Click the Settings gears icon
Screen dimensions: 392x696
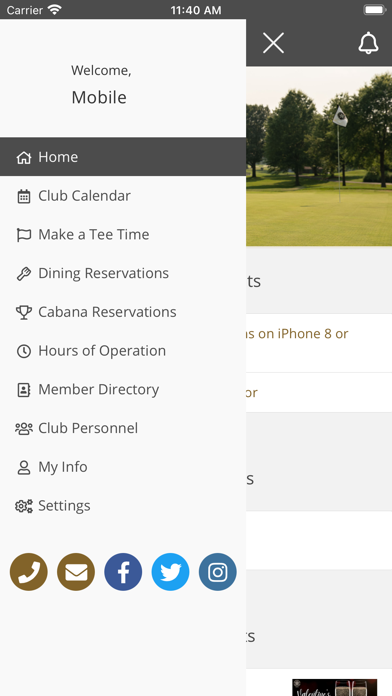pyautogui.click(x=24, y=506)
